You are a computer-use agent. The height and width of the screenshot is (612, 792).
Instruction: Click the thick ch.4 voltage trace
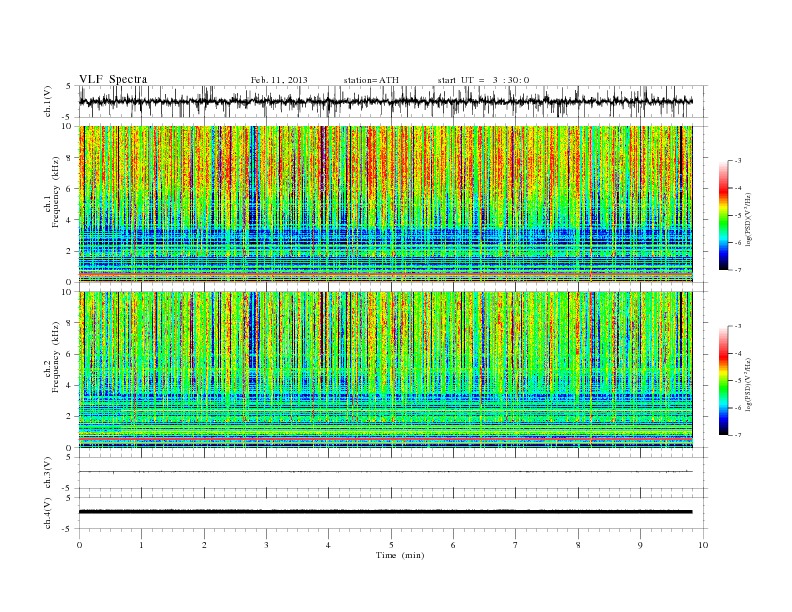[x=385, y=512]
